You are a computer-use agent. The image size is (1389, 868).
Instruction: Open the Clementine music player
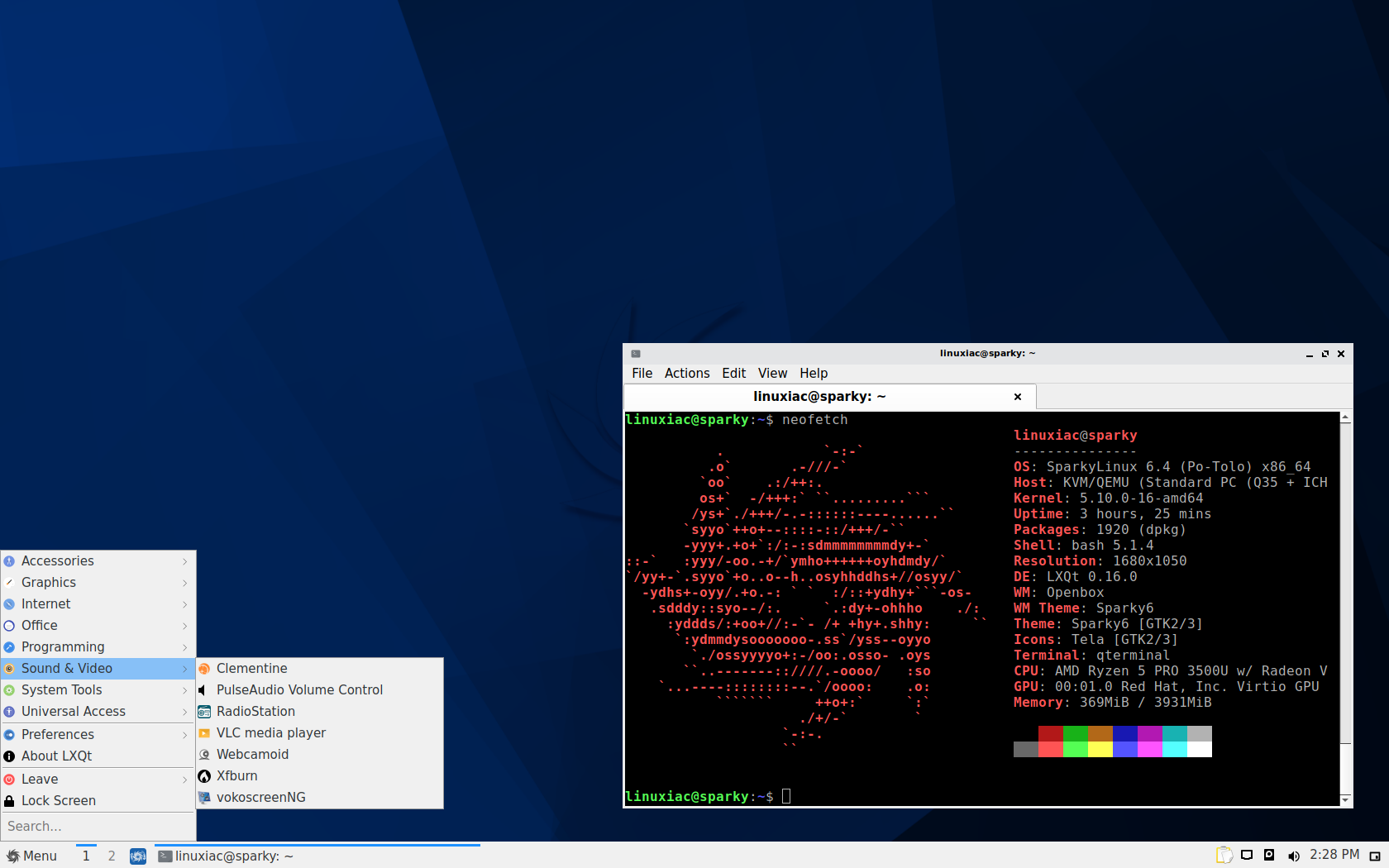[319, 668]
